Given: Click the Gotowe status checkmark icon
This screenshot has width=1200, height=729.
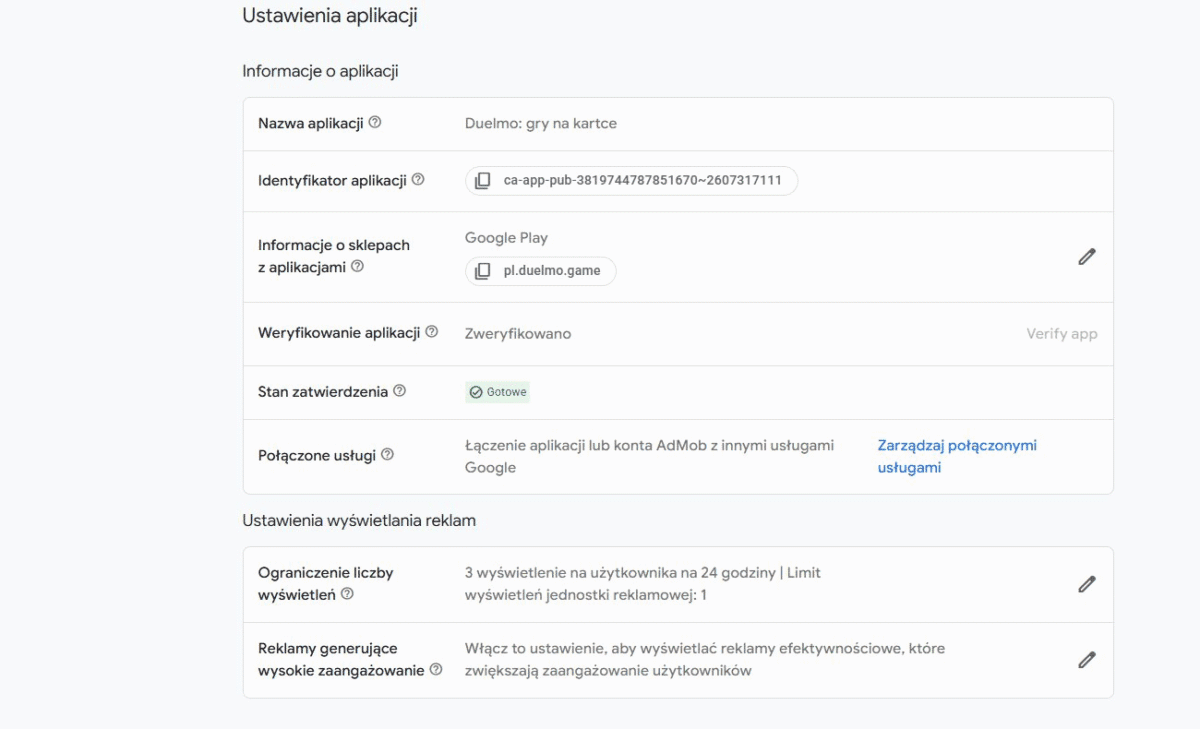Looking at the screenshot, I should pyautogui.click(x=476, y=392).
